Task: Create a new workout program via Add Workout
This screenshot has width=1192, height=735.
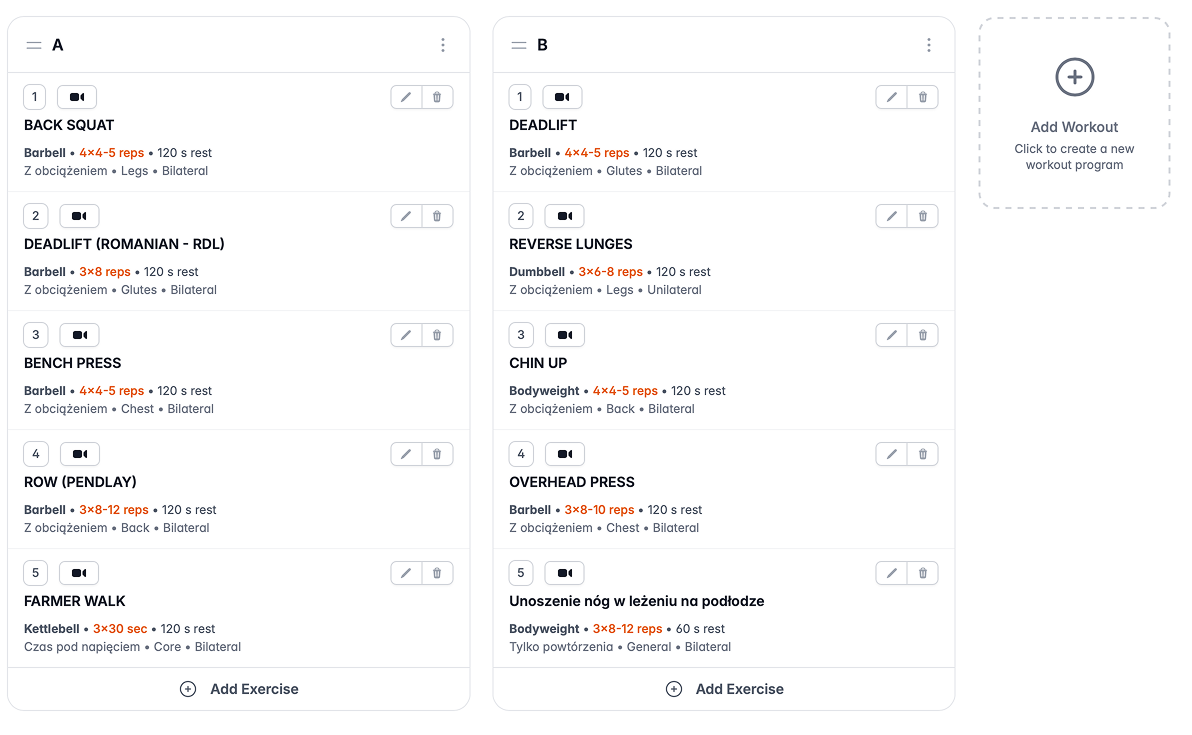Action: point(1074,113)
